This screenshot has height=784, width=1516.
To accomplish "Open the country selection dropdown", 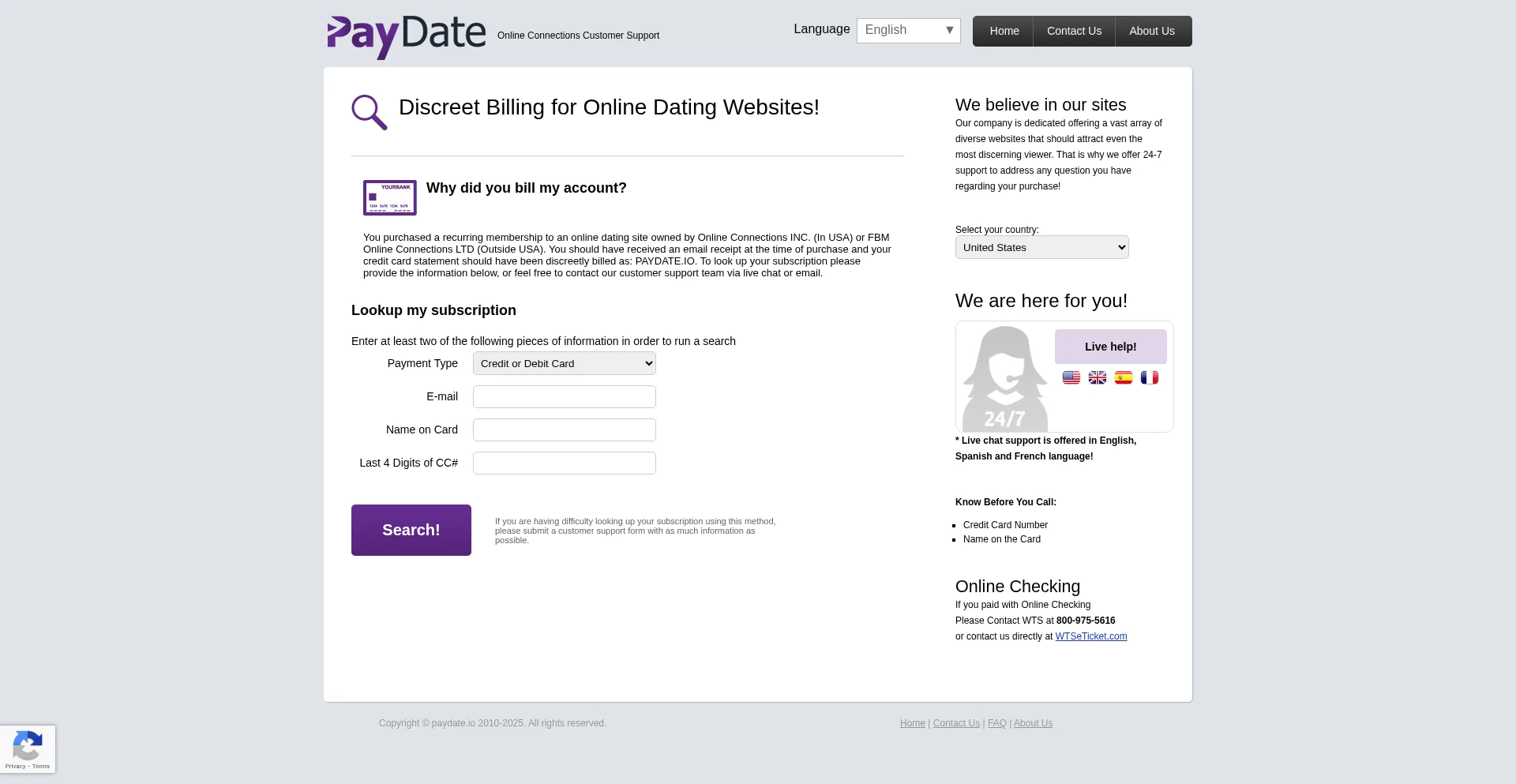I will click(1041, 247).
